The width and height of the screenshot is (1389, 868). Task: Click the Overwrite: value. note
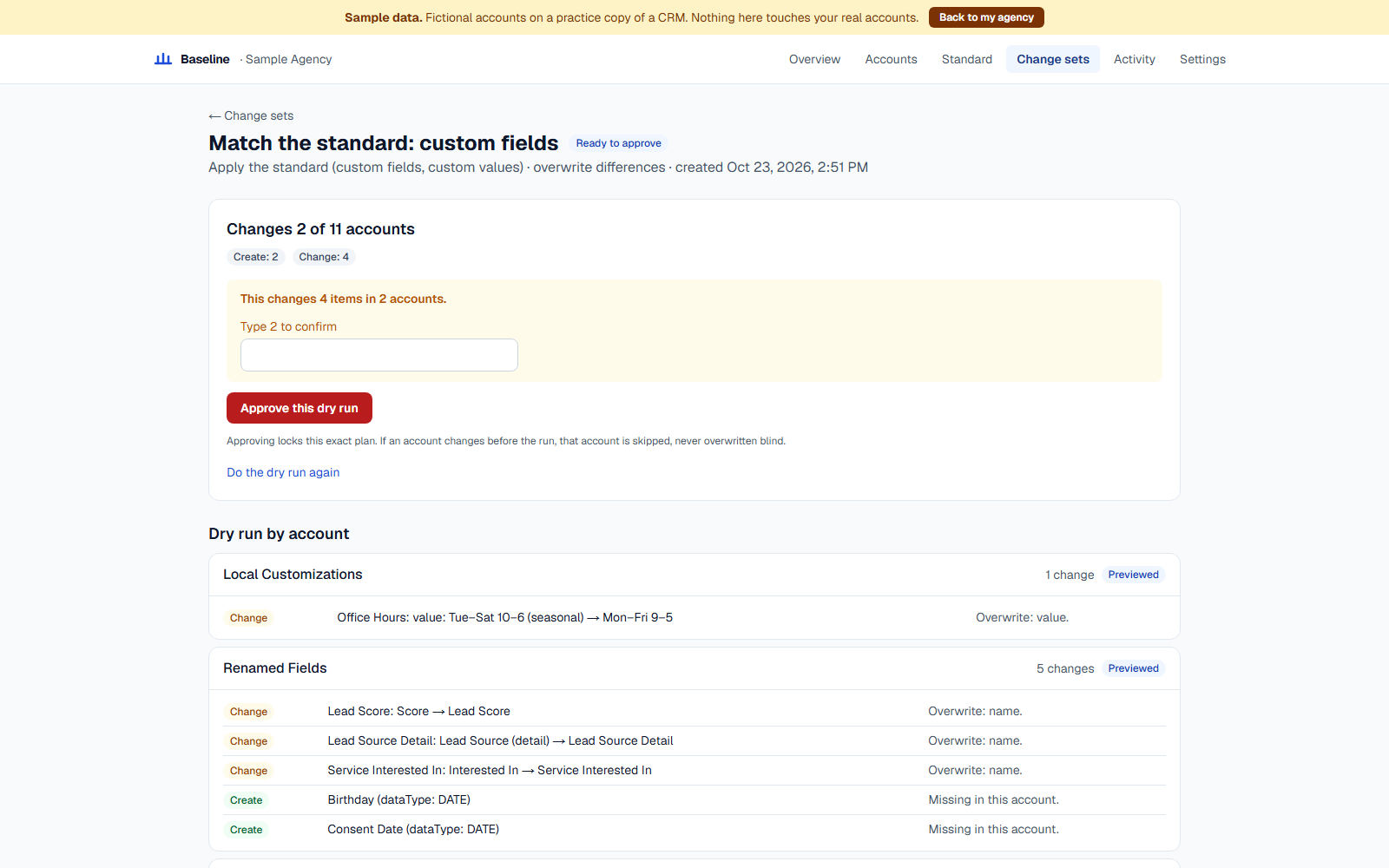coord(1022,617)
